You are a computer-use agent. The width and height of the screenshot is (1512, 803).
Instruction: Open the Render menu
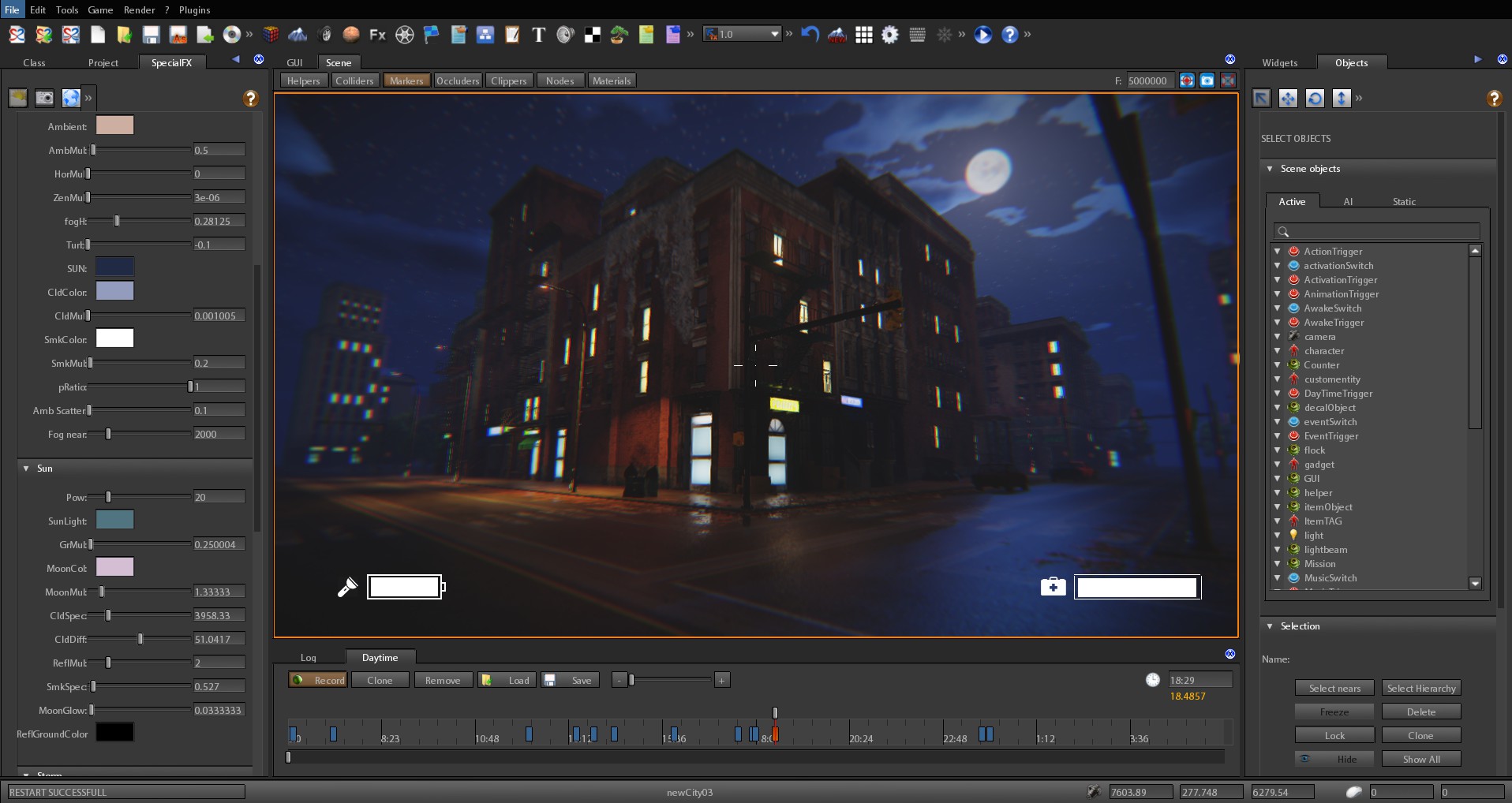pyautogui.click(x=139, y=10)
